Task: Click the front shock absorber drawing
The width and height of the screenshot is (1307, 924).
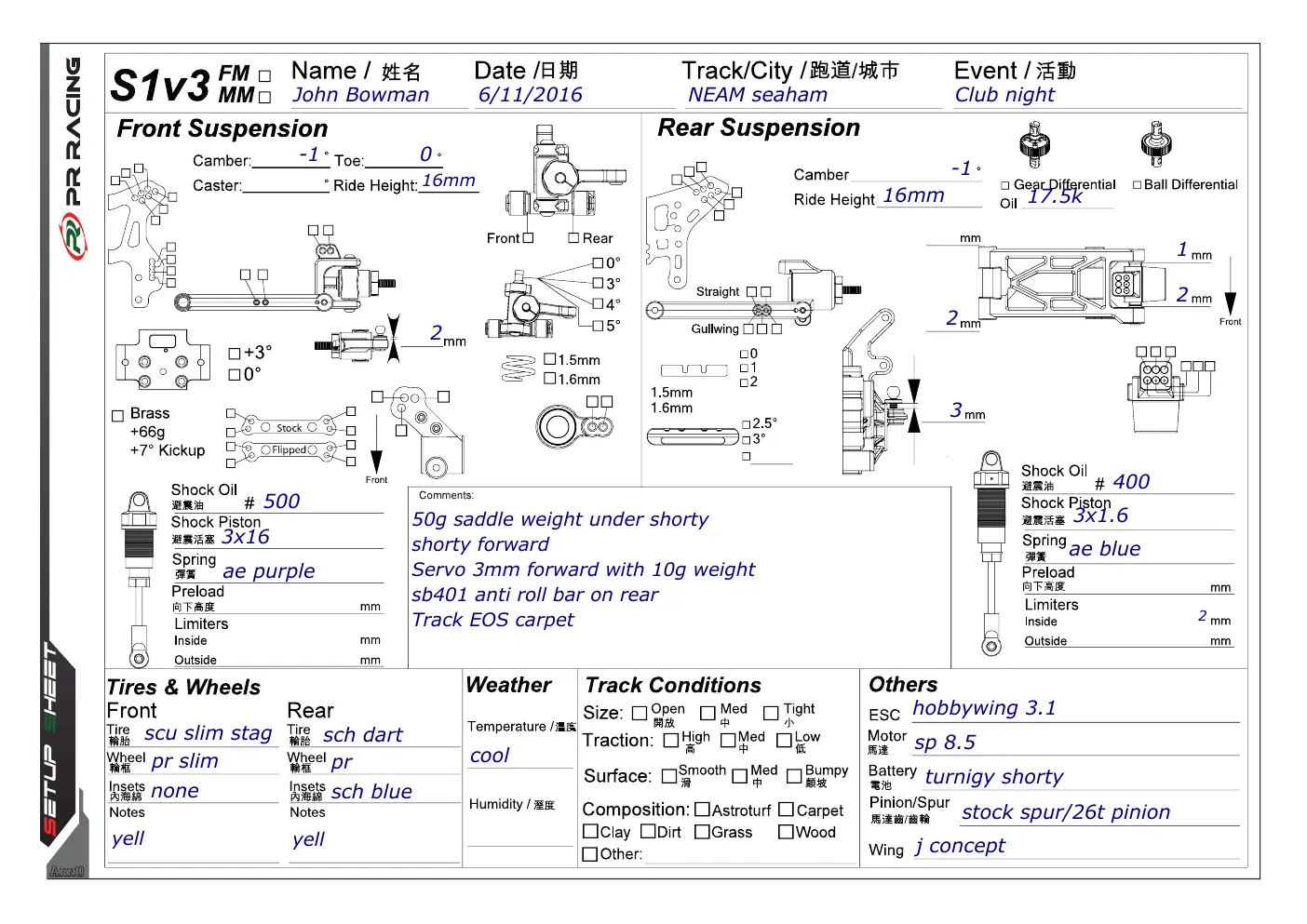Action: tap(139, 579)
